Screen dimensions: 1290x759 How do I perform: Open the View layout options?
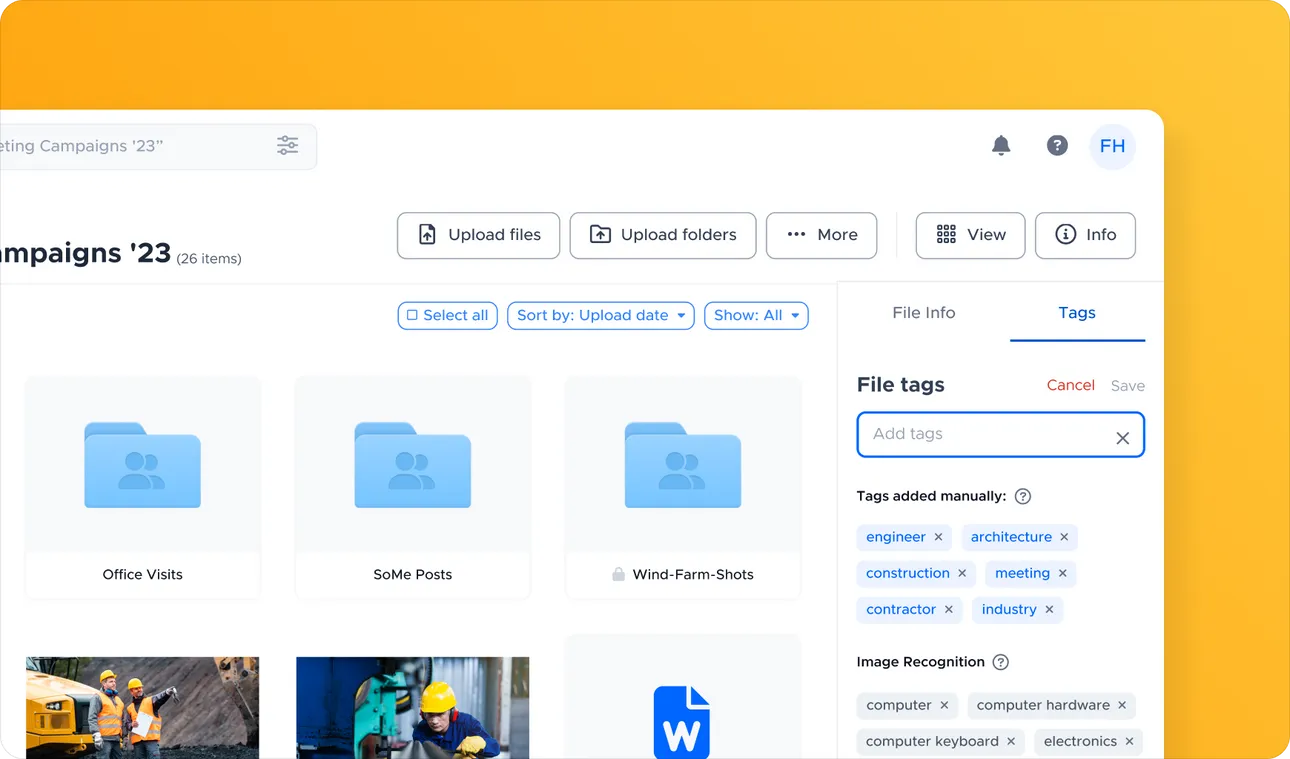click(970, 235)
